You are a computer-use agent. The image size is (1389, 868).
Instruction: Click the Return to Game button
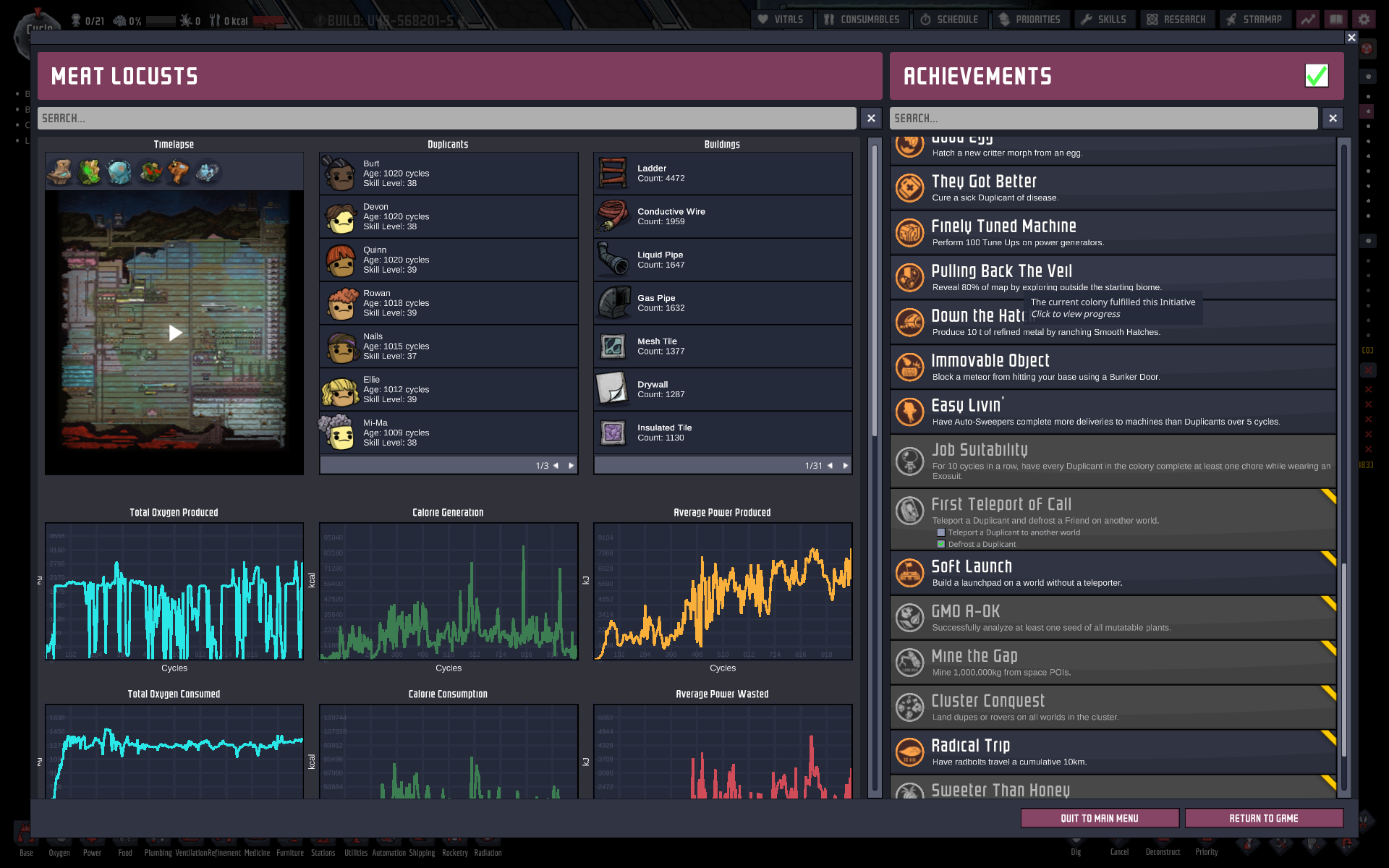[1263, 818]
